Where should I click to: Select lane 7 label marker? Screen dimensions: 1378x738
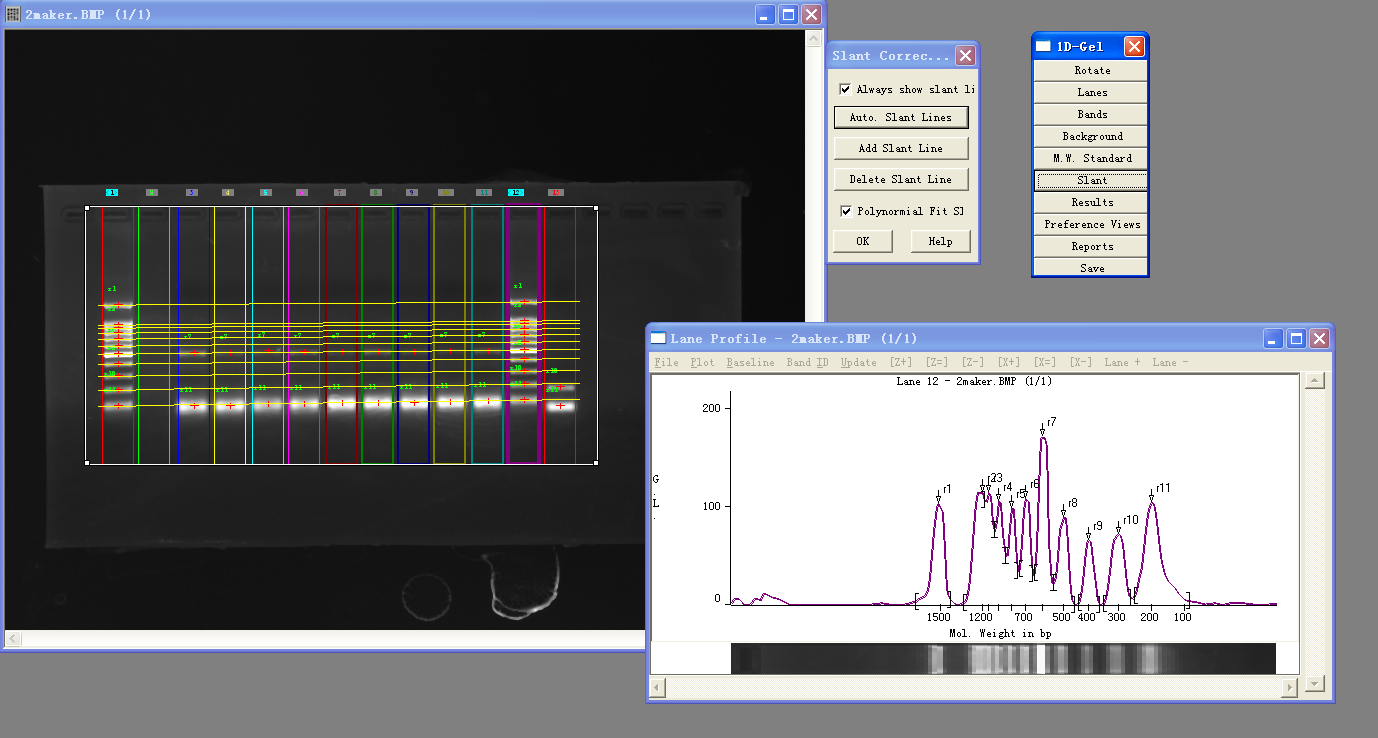[339, 192]
